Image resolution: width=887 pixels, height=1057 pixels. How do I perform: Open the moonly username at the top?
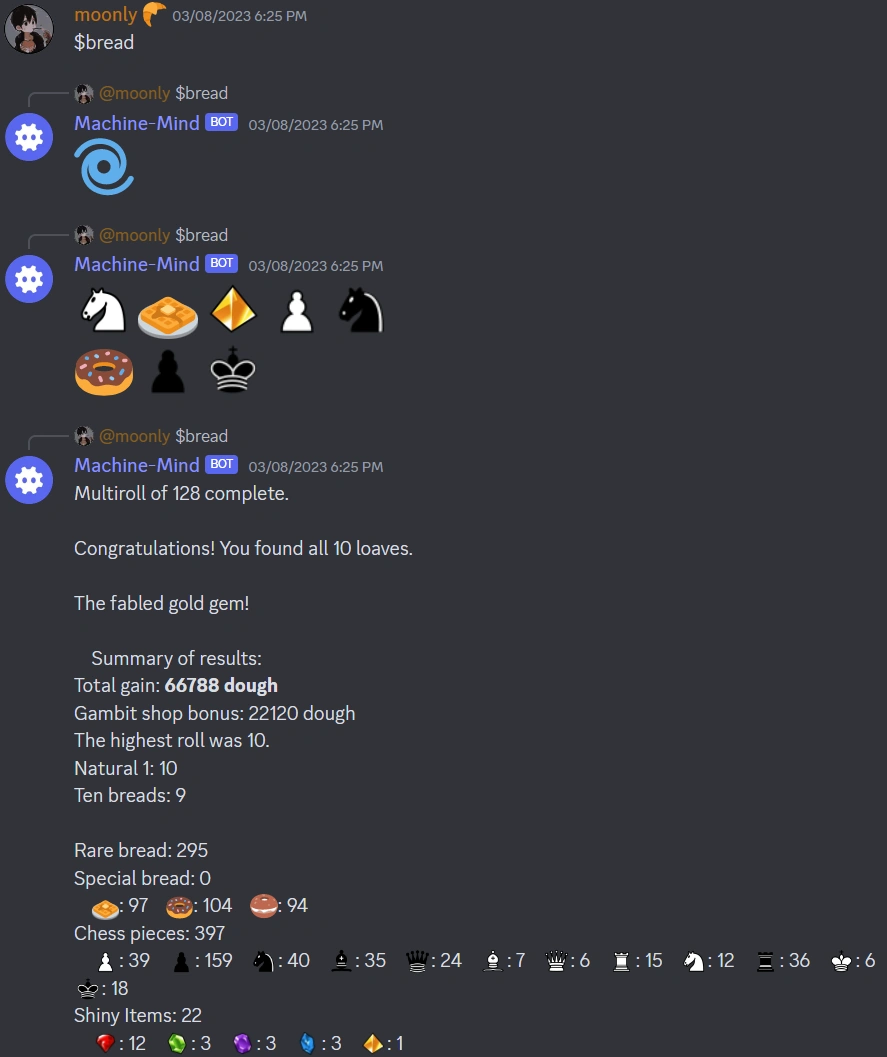(x=106, y=14)
